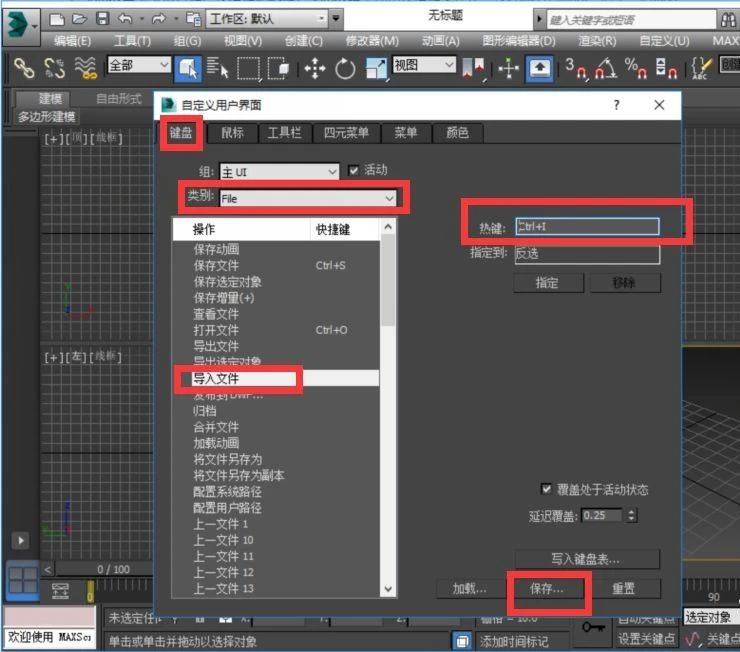Undo last action arrow icon
740x652 pixels.
point(125,19)
